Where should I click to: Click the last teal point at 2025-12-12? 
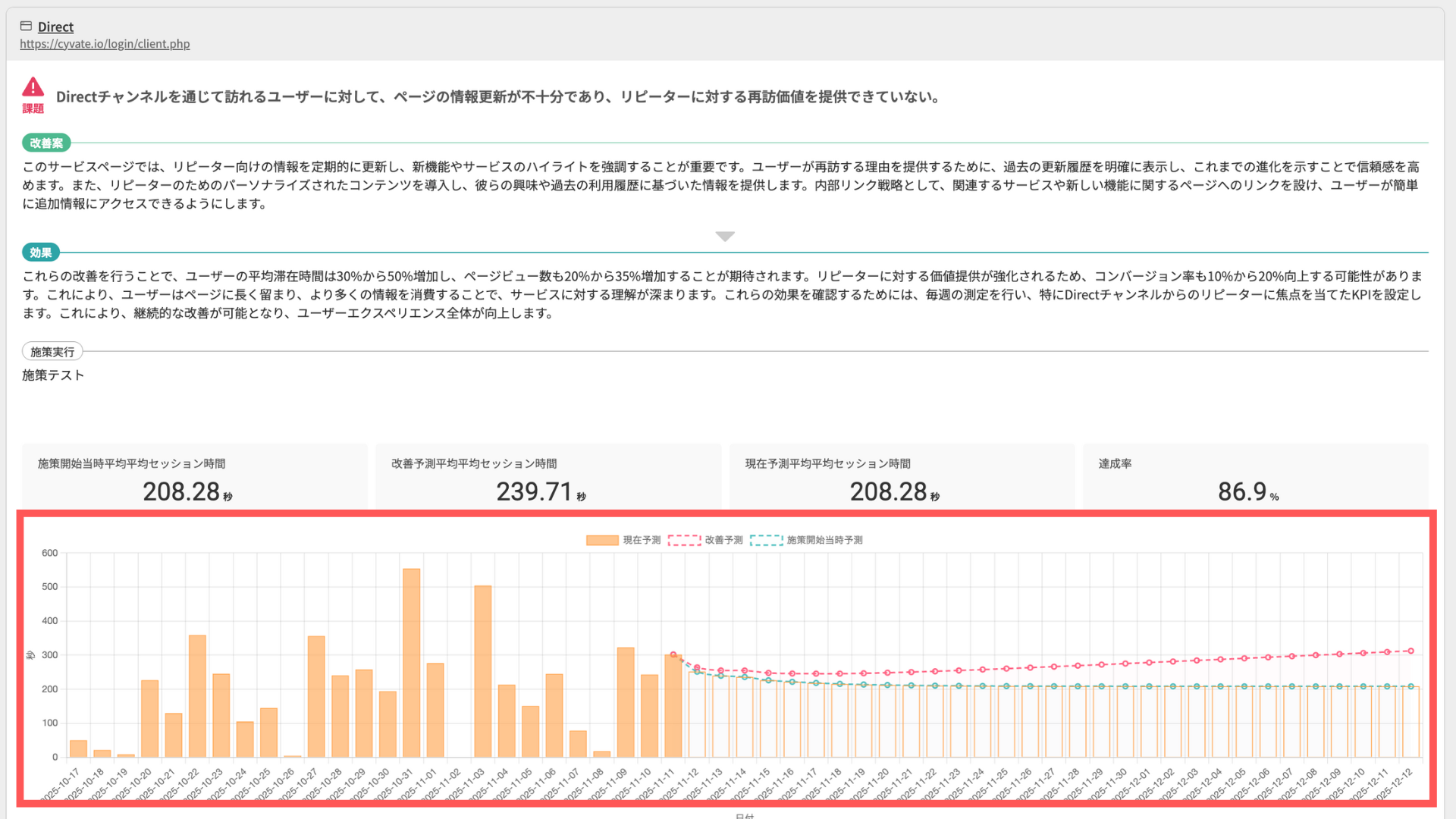[1410, 686]
